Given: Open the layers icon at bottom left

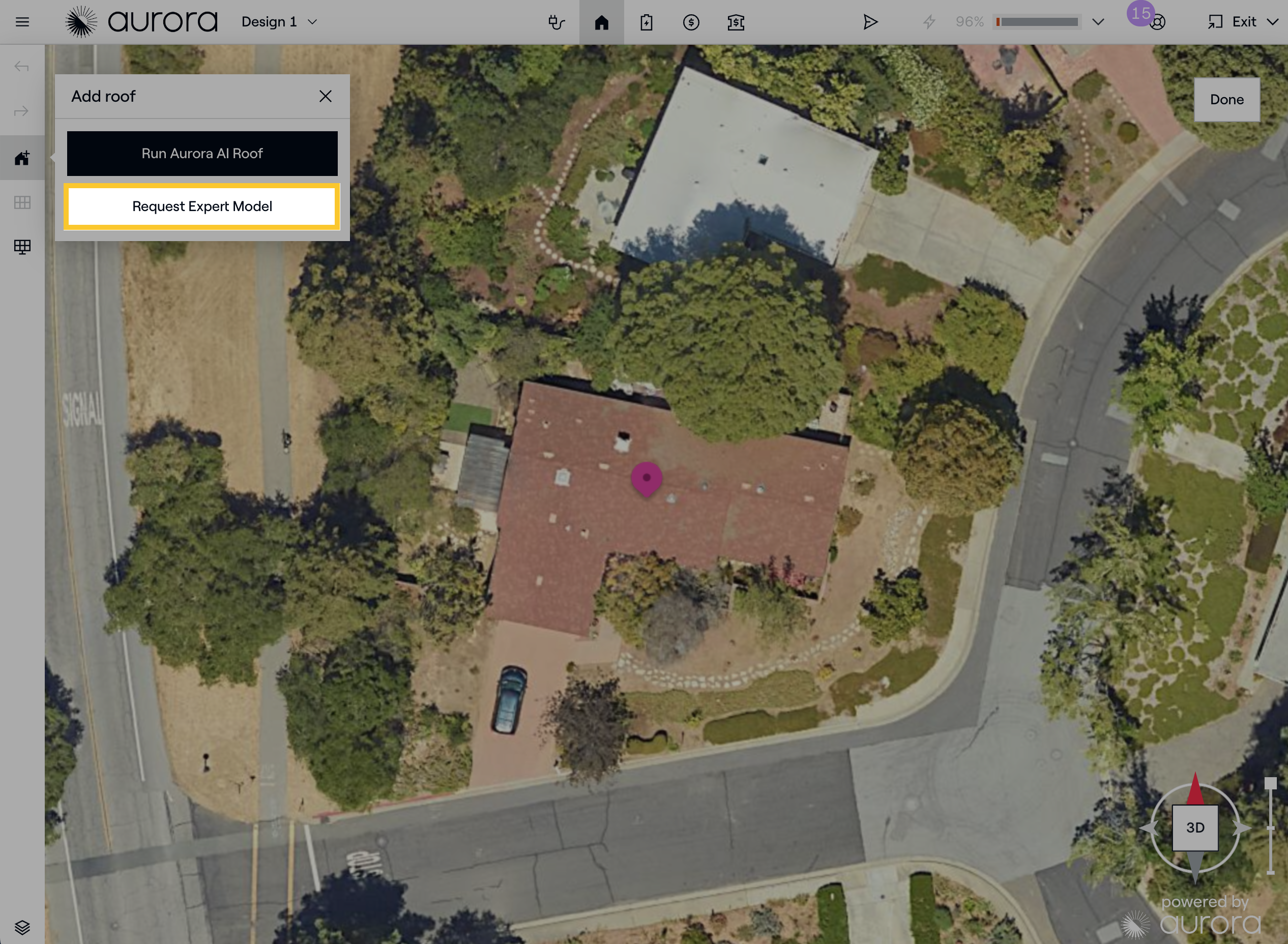Looking at the screenshot, I should [x=22, y=927].
